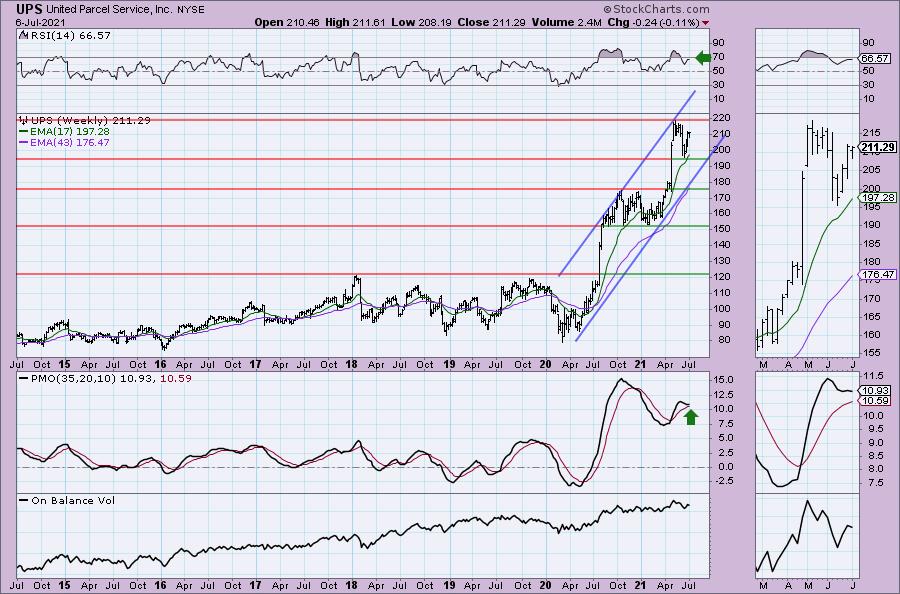Click the 211.29 price tag in the side panel
This screenshot has height=594, width=900.
(x=878, y=147)
